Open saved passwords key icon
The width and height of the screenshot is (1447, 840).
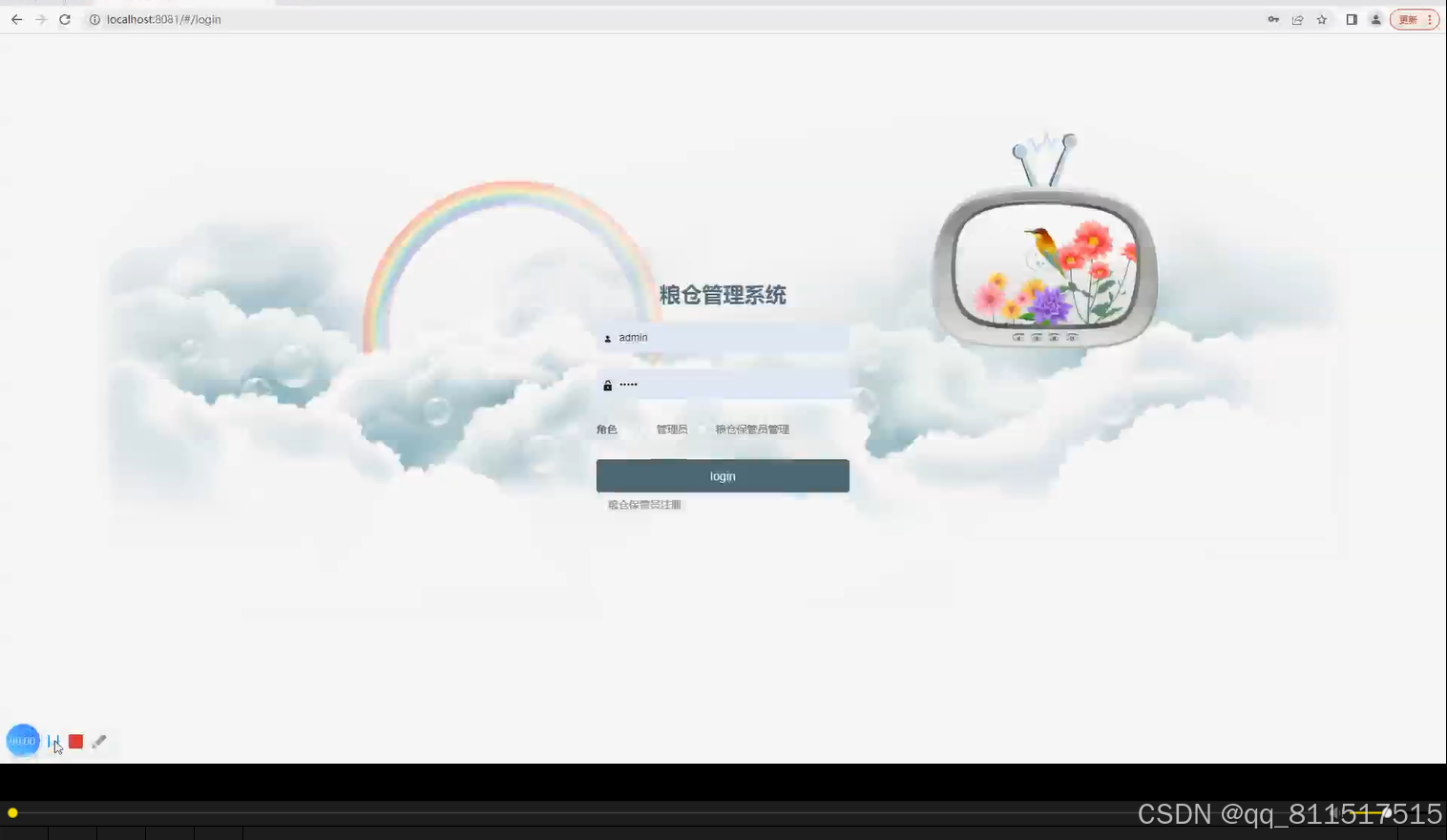pos(1273,19)
